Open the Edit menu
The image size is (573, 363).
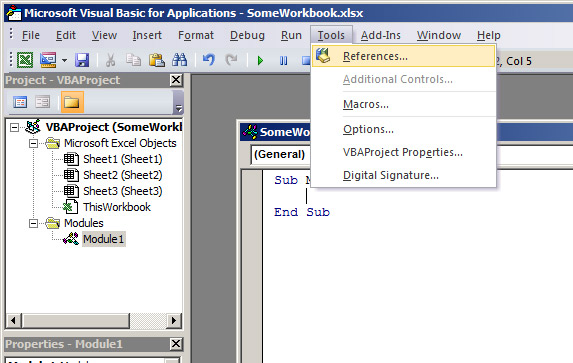tap(66, 35)
